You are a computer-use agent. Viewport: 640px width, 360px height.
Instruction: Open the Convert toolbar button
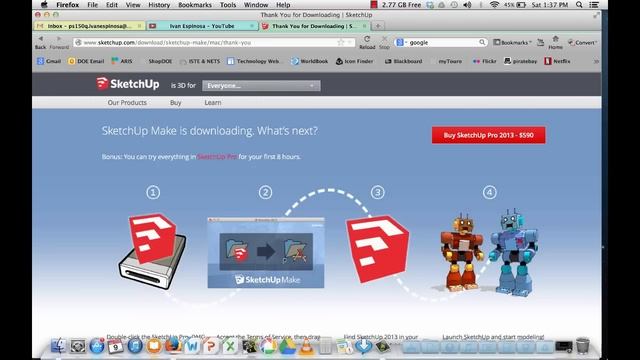[582, 42]
